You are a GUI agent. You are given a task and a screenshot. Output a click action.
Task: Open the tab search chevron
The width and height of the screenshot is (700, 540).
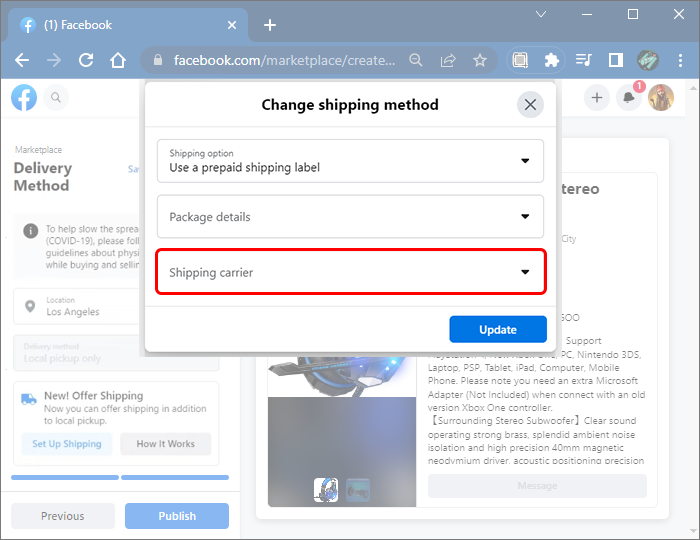541,14
